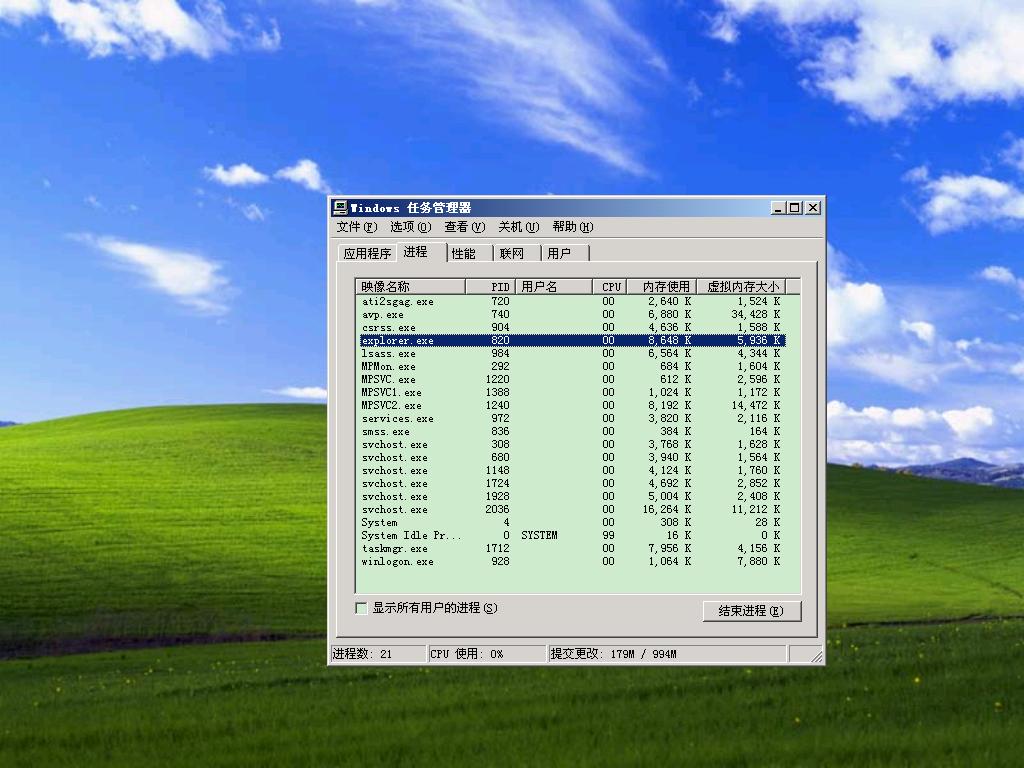Open the 关机(U) menu

click(519, 227)
